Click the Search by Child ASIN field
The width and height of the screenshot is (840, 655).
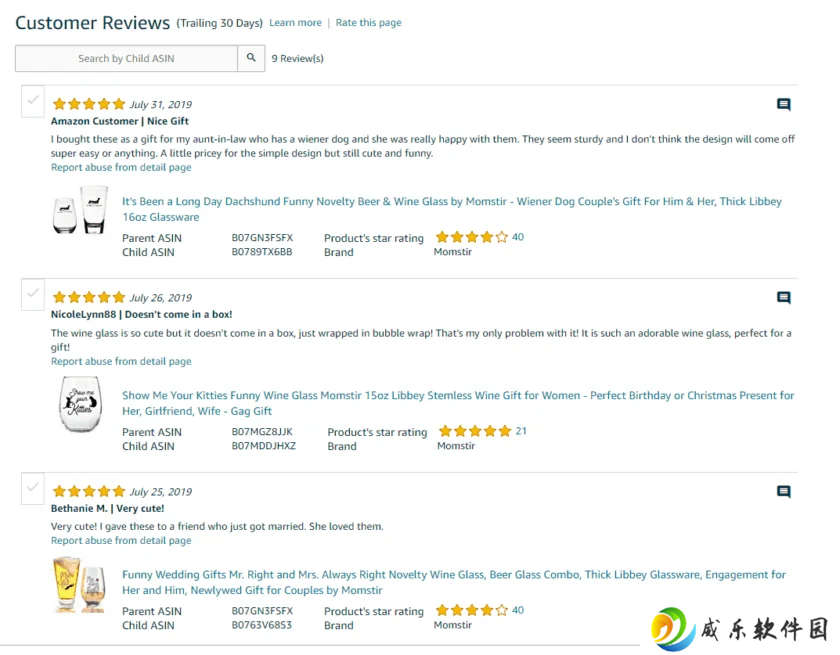126,58
